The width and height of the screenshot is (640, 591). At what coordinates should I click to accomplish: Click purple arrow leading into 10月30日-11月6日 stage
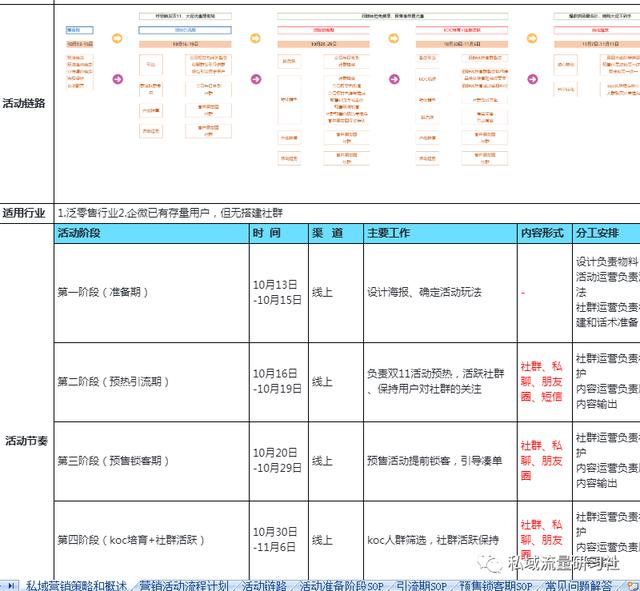(394, 79)
